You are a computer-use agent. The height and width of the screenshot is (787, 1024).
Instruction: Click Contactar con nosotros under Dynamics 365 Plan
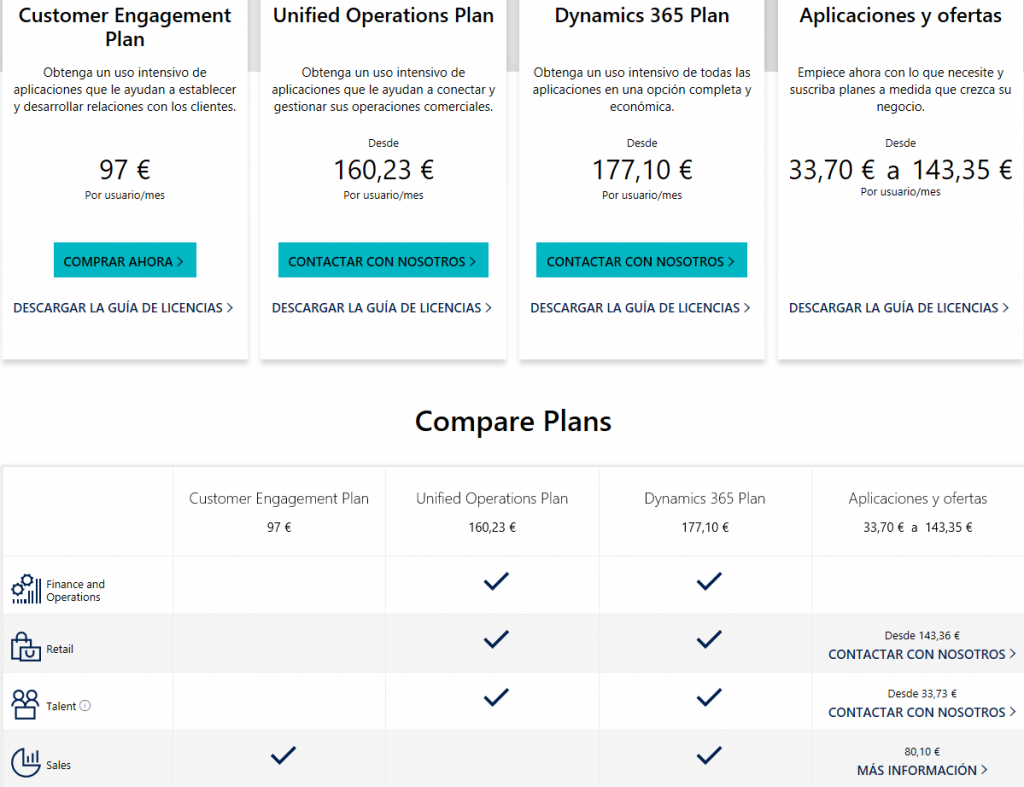pyautogui.click(x=641, y=260)
